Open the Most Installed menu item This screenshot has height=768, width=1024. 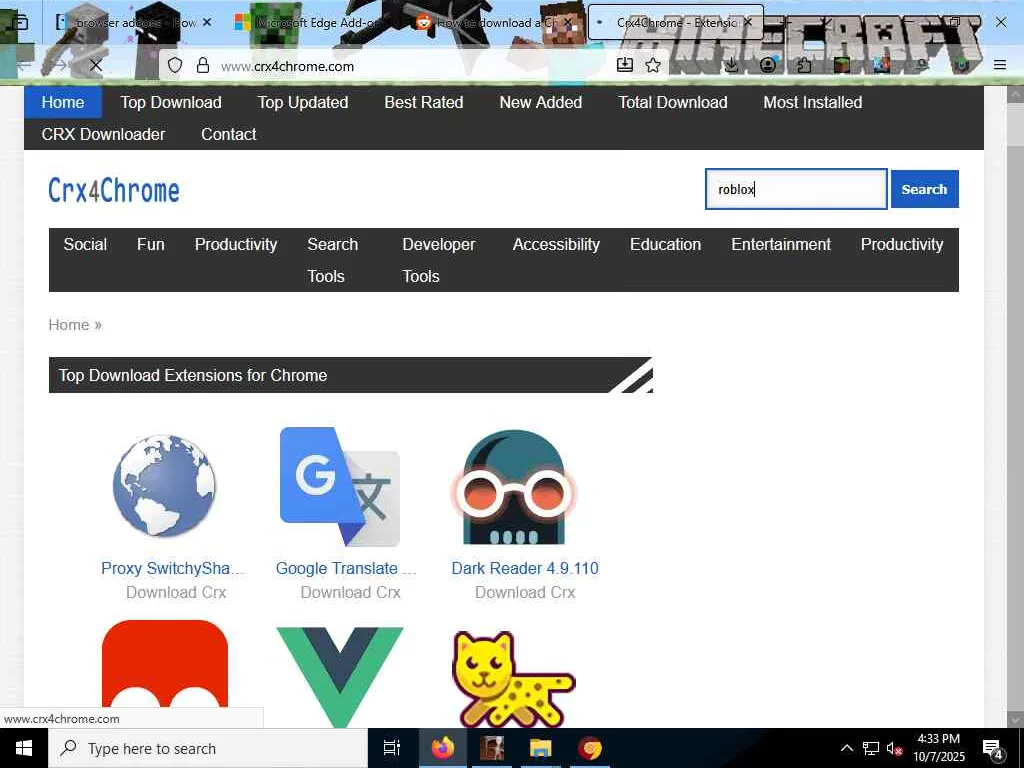click(812, 103)
